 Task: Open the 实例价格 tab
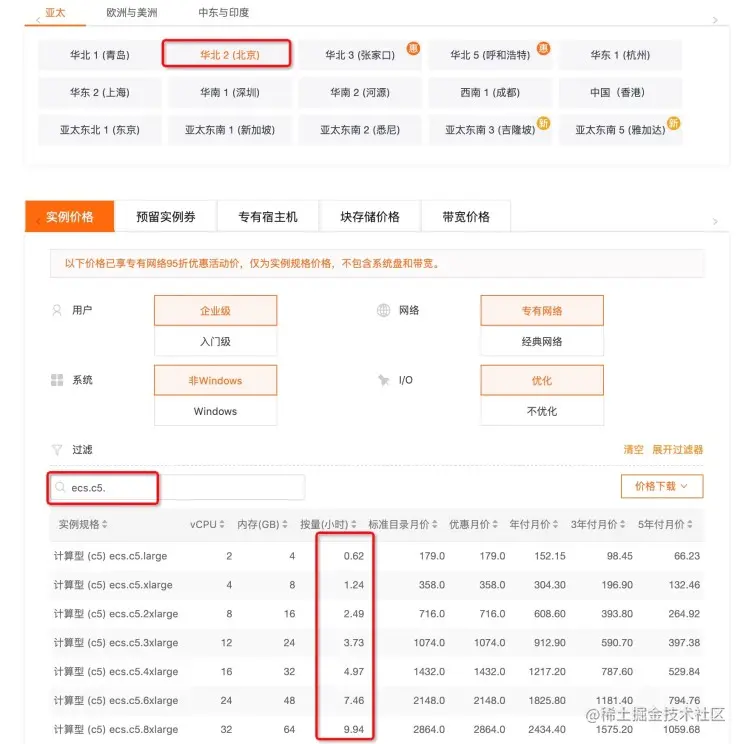coord(69,216)
